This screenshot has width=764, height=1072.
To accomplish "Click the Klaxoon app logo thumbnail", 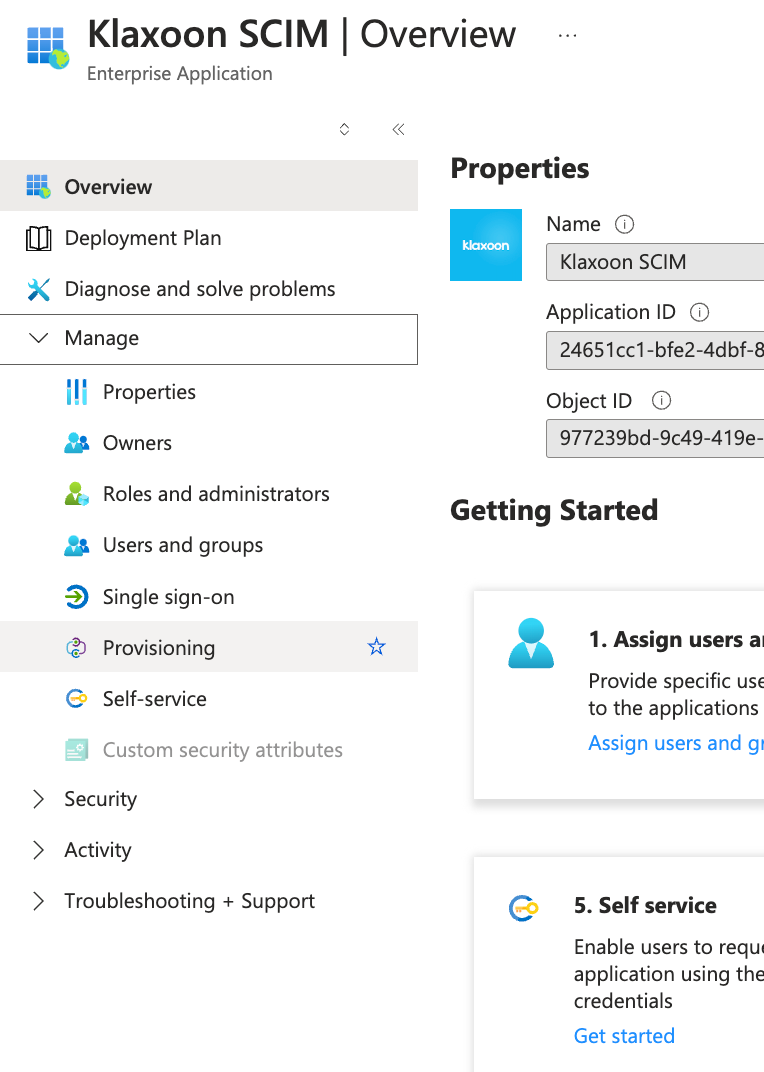I will [486, 245].
